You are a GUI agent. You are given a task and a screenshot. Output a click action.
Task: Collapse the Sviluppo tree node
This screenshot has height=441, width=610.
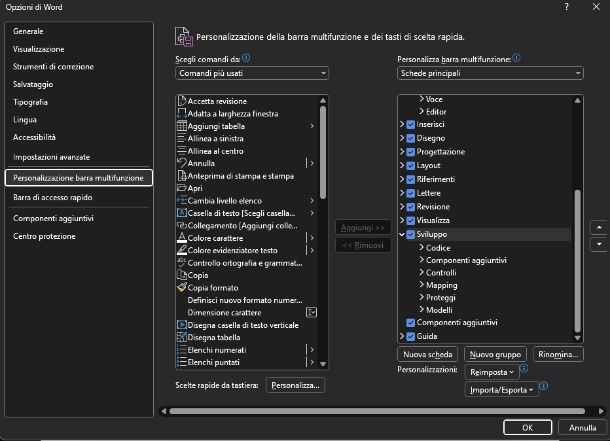coord(402,234)
